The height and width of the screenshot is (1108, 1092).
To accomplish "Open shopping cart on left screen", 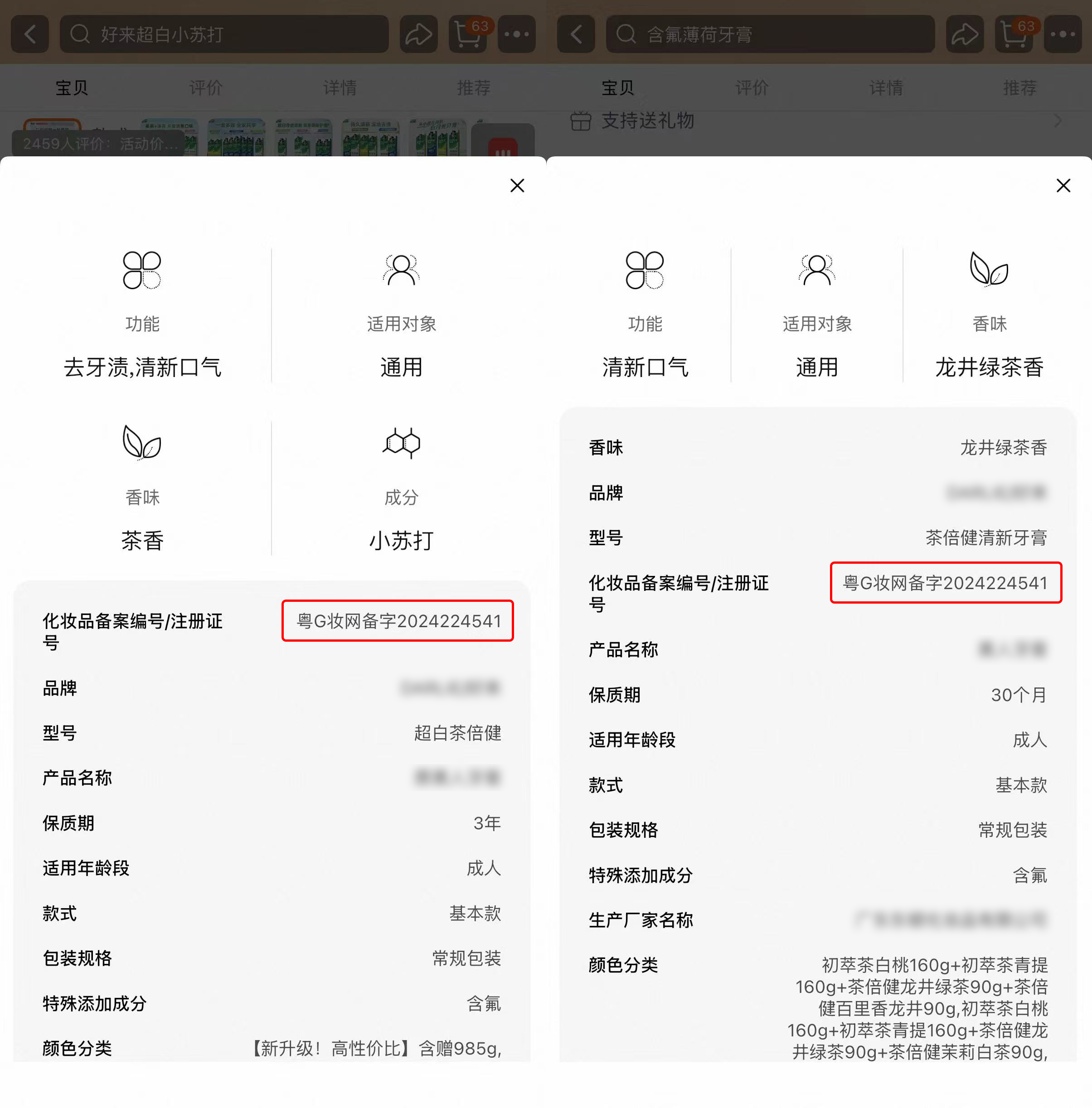I will coord(467,34).
